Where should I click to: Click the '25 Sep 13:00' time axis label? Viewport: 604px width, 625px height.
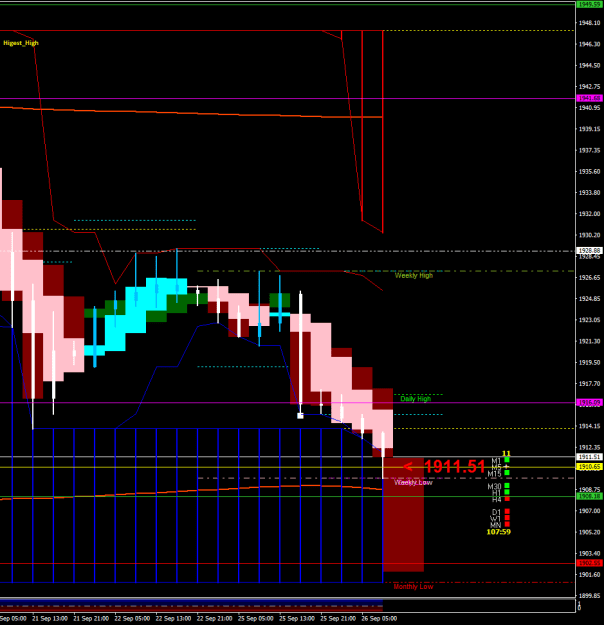pos(297,619)
